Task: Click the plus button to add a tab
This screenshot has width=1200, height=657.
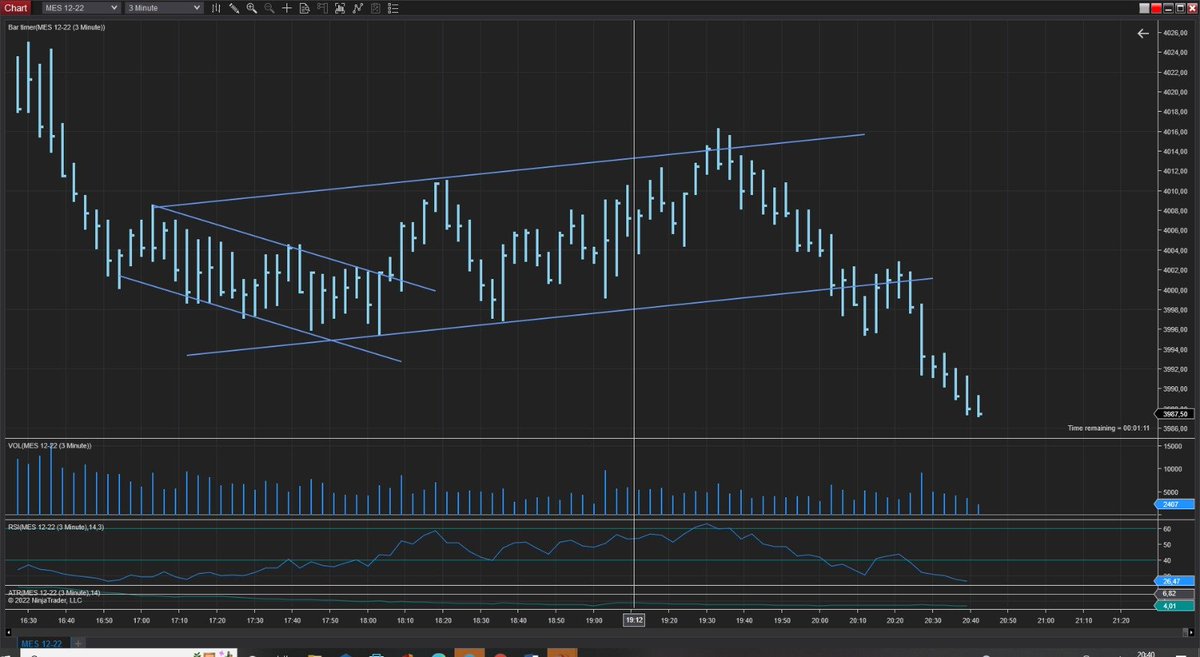Action: tap(78, 643)
